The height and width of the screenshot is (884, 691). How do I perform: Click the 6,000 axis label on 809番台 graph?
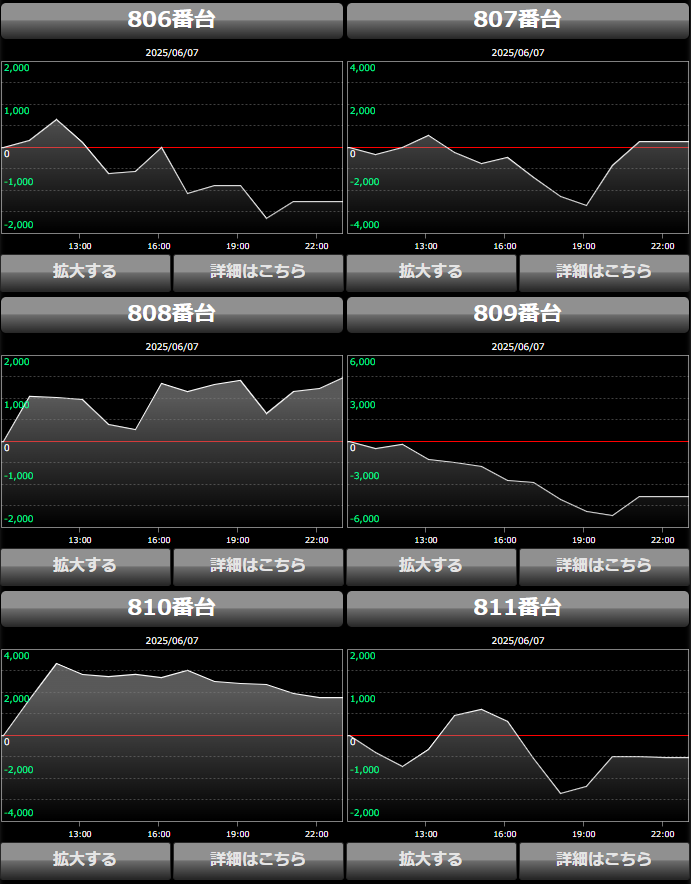(362, 362)
